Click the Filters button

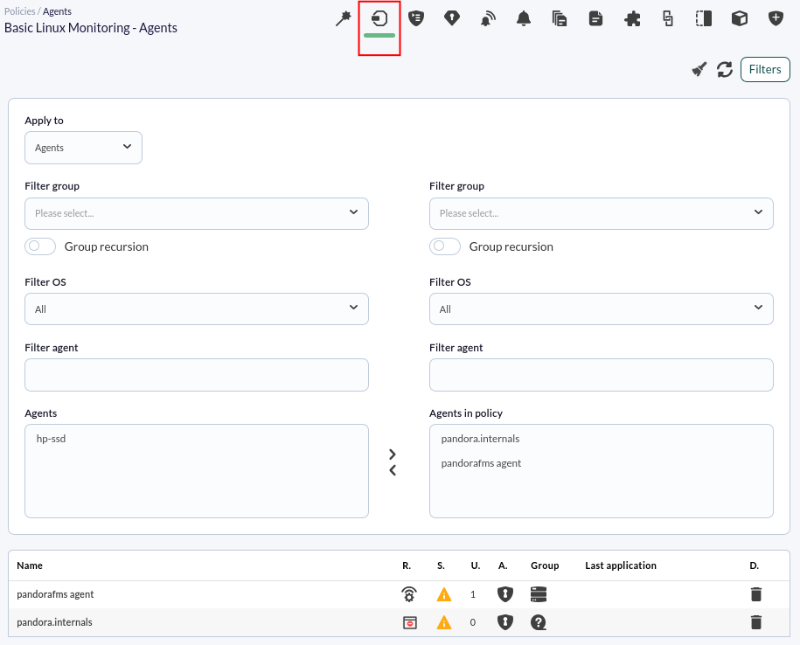[x=765, y=69]
